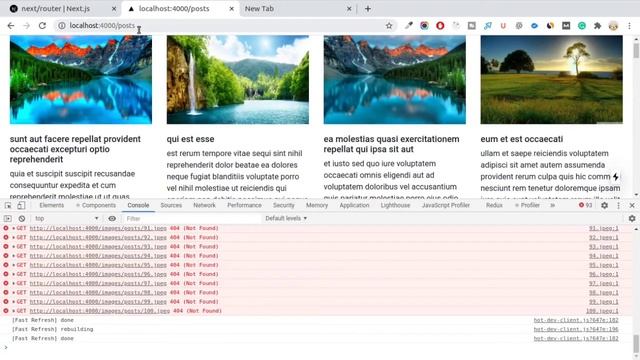Viewport: 640px width, 360px height.
Task: Switch to the Components tab
Action: point(96,205)
